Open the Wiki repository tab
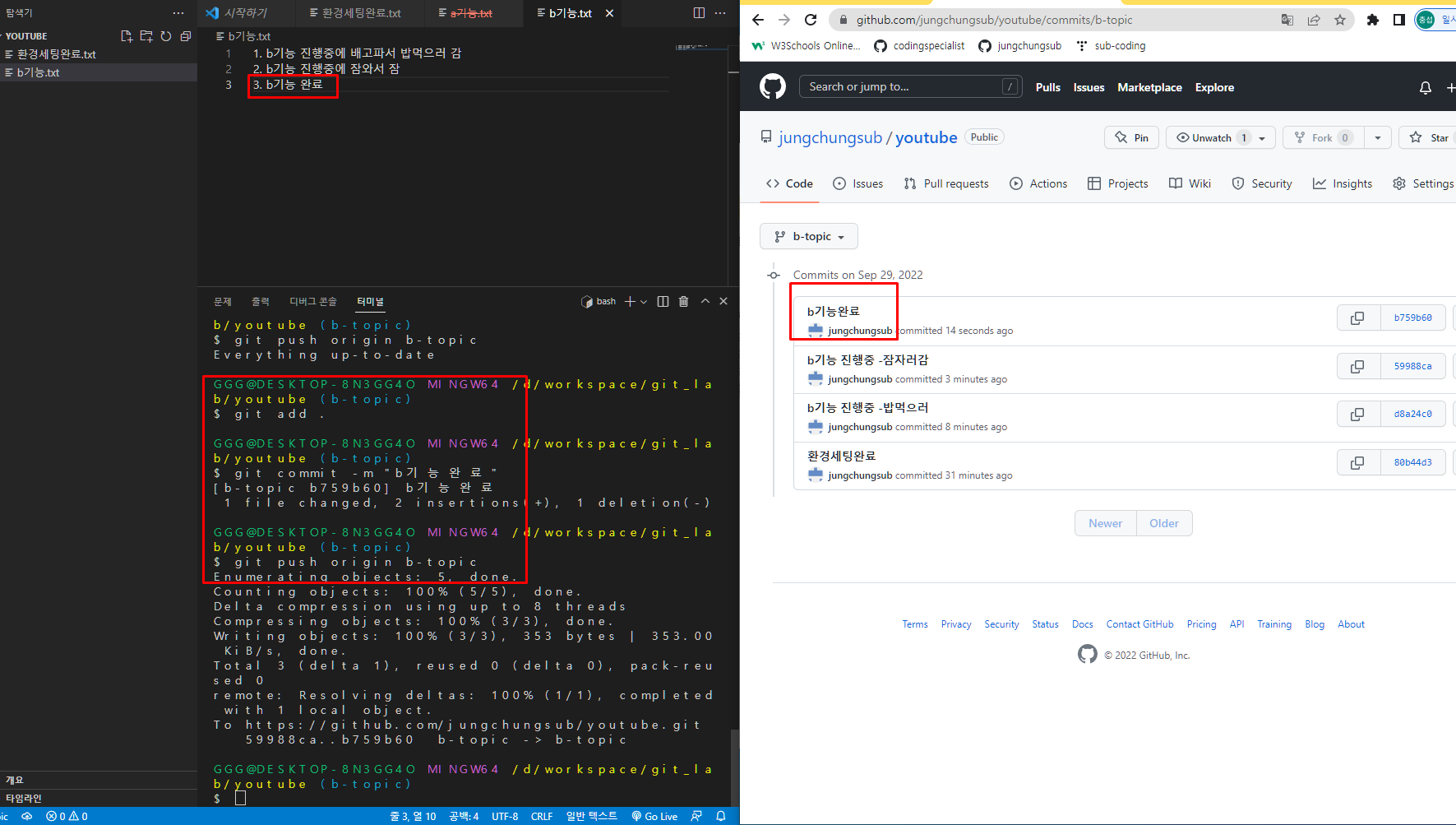The image size is (1456, 825). (1190, 183)
